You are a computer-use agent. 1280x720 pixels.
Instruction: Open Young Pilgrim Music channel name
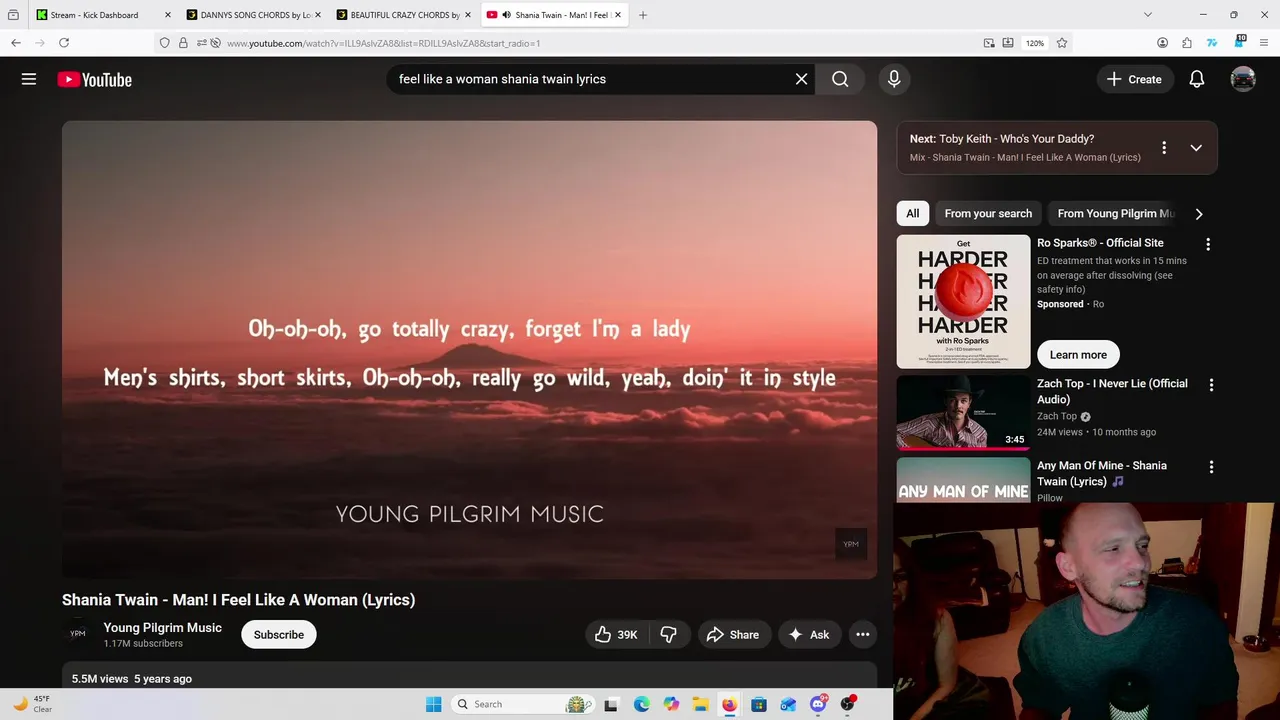pos(163,627)
